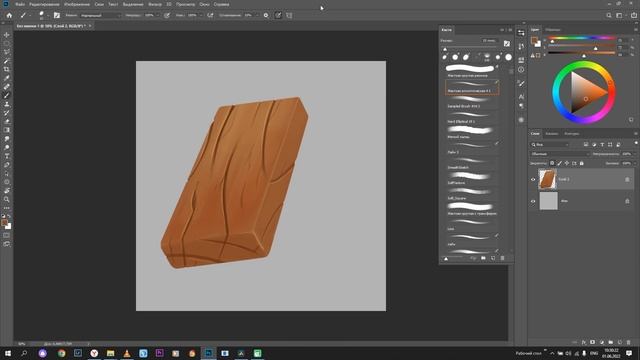
Task: Toggle airbrush build-up icon
Action: 210,16
